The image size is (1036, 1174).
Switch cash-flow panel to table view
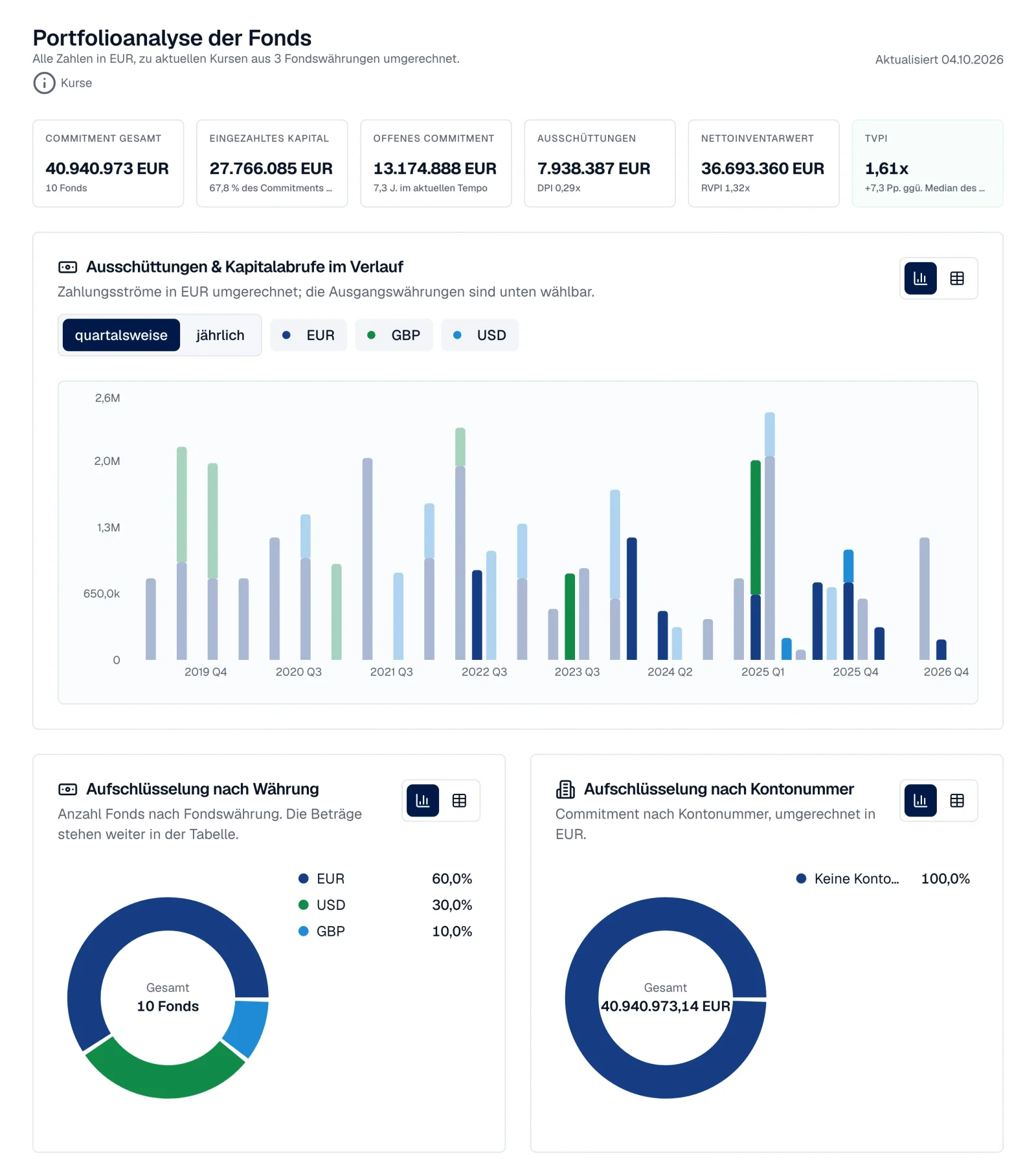(956, 278)
